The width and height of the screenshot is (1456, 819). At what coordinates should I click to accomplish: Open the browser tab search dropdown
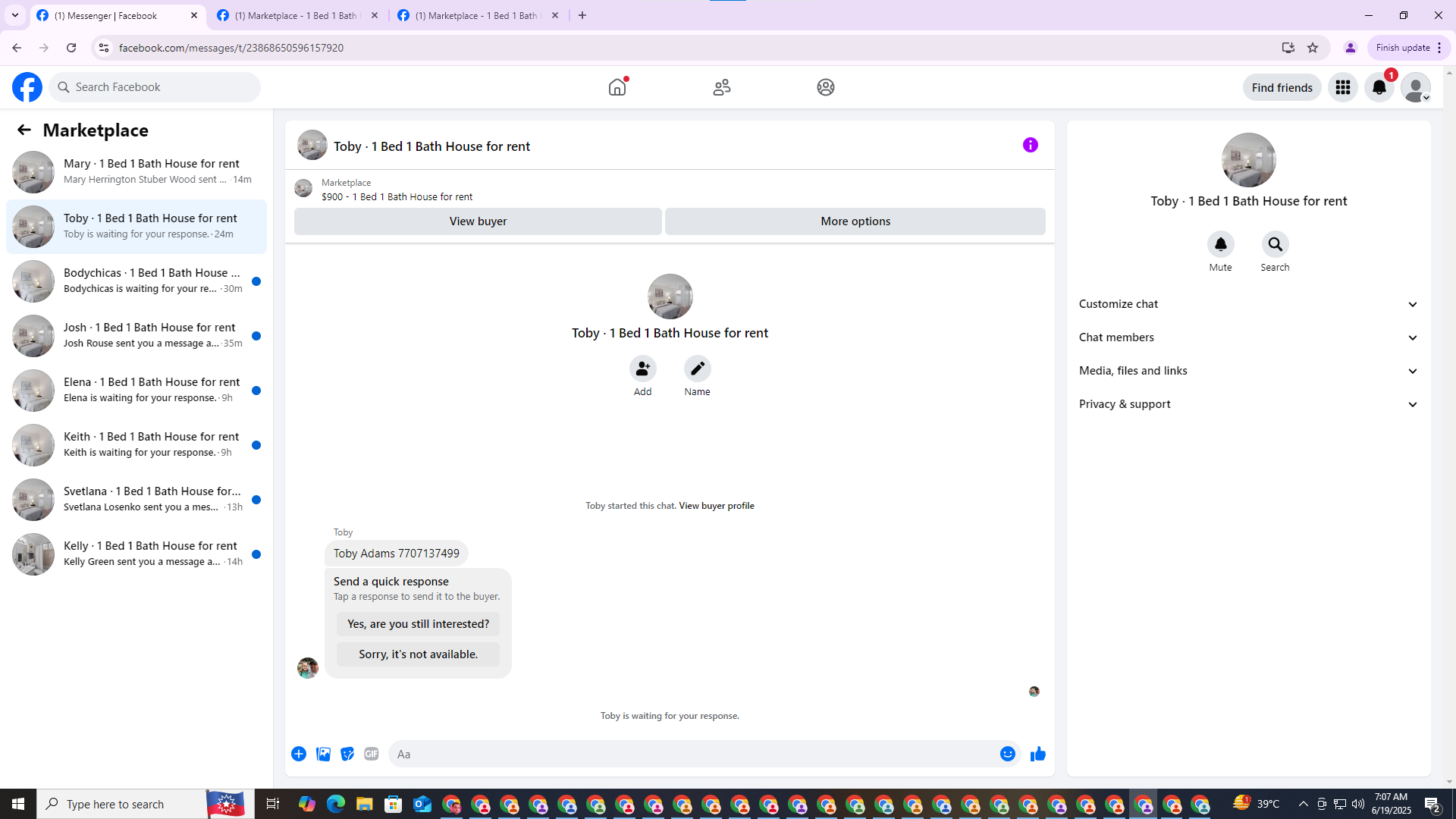[15, 15]
